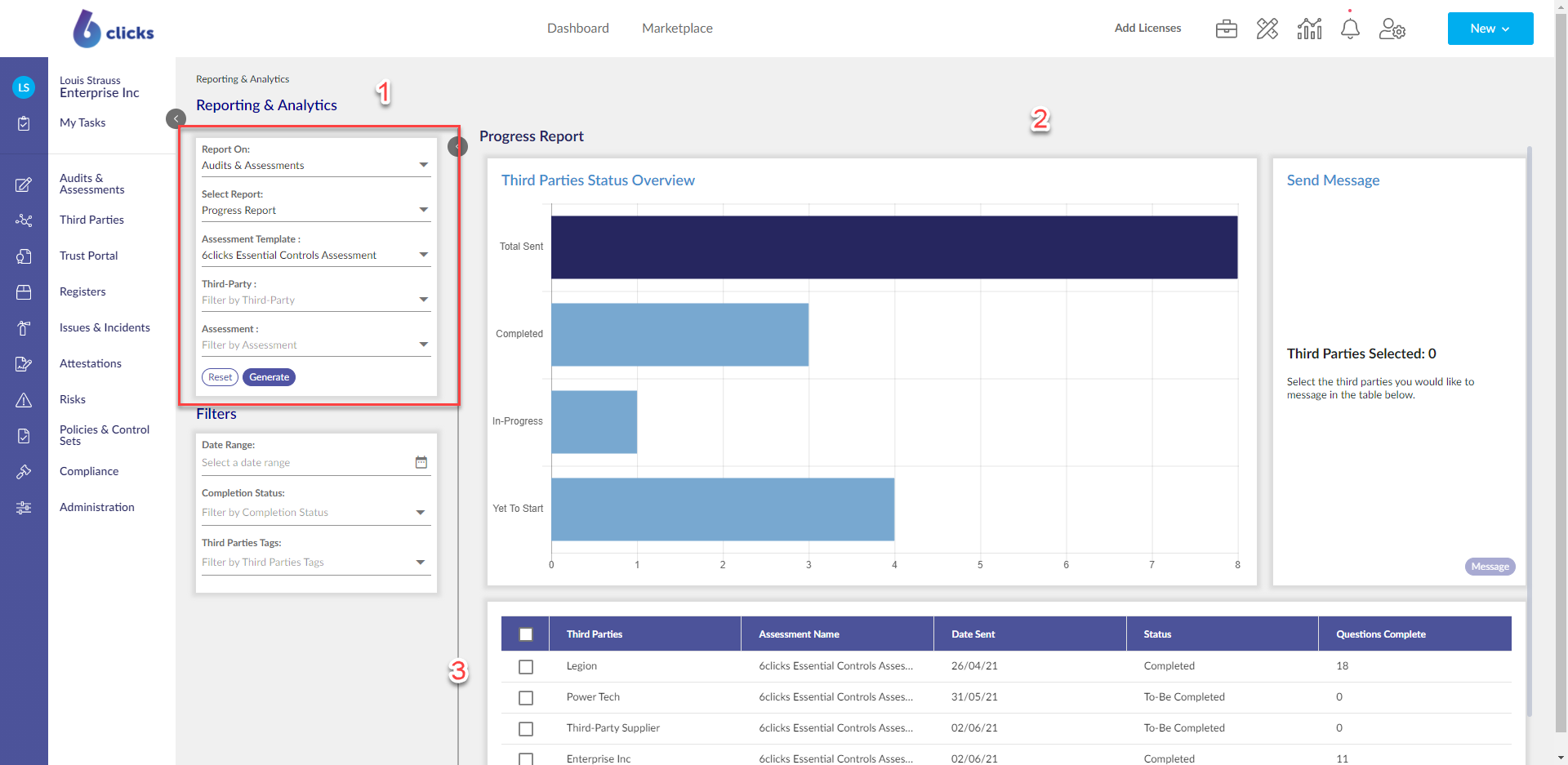Open the user settings gear icon
This screenshot has height=765, width=1568.
point(1392,29)
